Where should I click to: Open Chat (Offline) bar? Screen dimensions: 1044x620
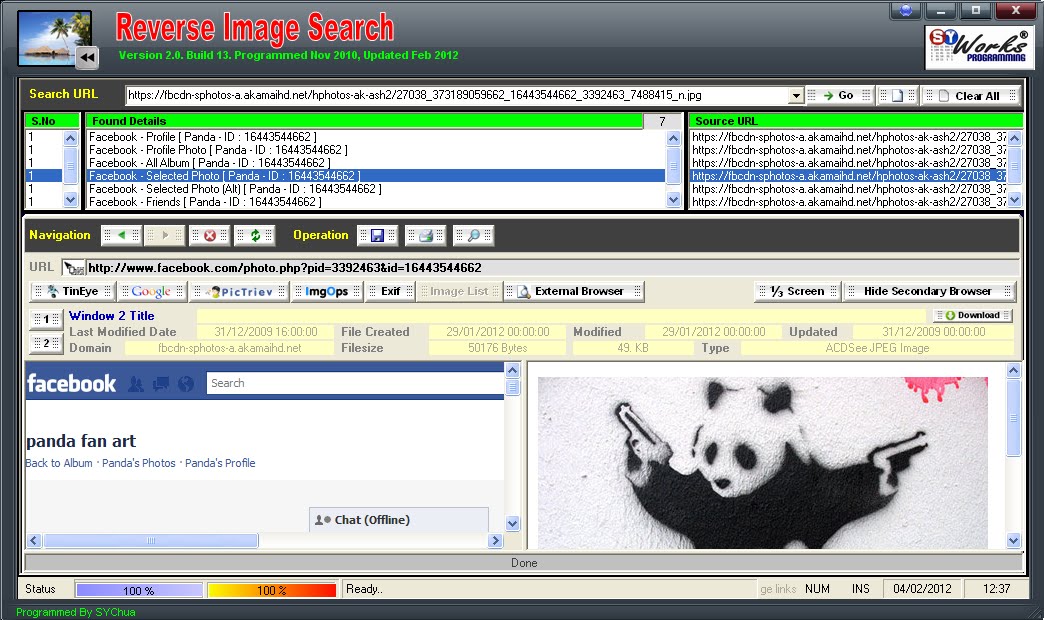(399, 520)
